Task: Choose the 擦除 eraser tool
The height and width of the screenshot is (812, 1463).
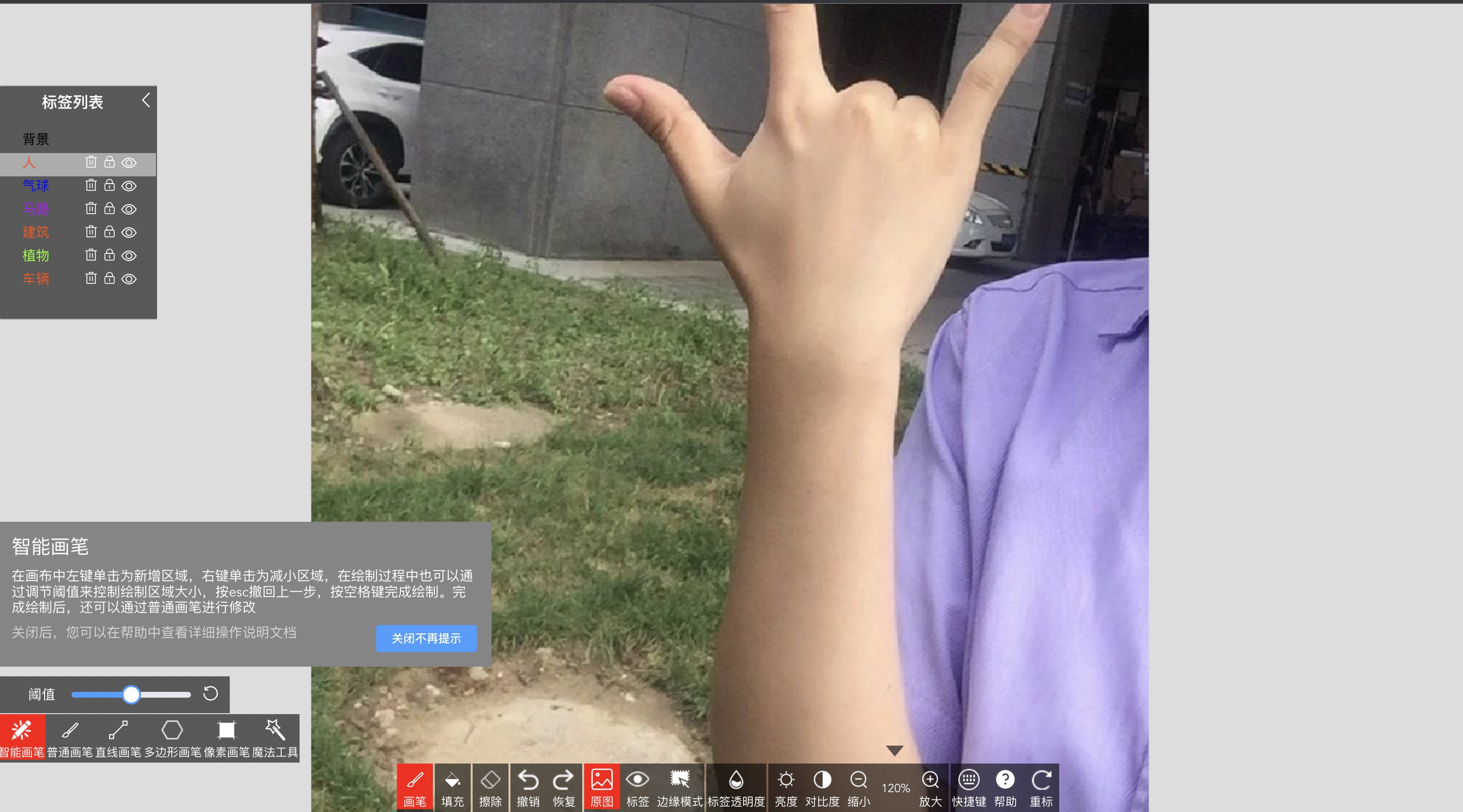Action: tap(490, 788)
